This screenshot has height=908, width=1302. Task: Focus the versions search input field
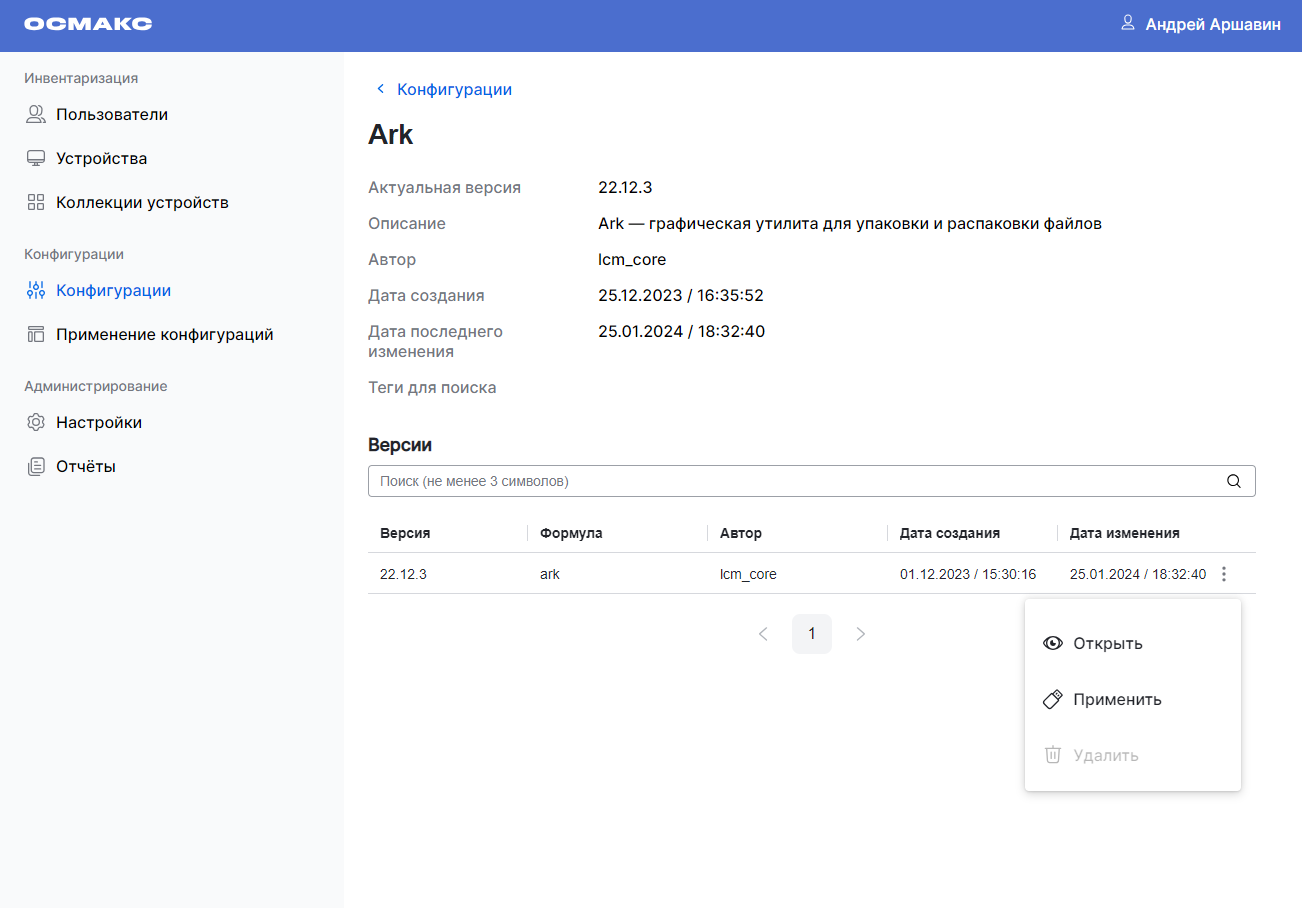(x=795, y=481)
